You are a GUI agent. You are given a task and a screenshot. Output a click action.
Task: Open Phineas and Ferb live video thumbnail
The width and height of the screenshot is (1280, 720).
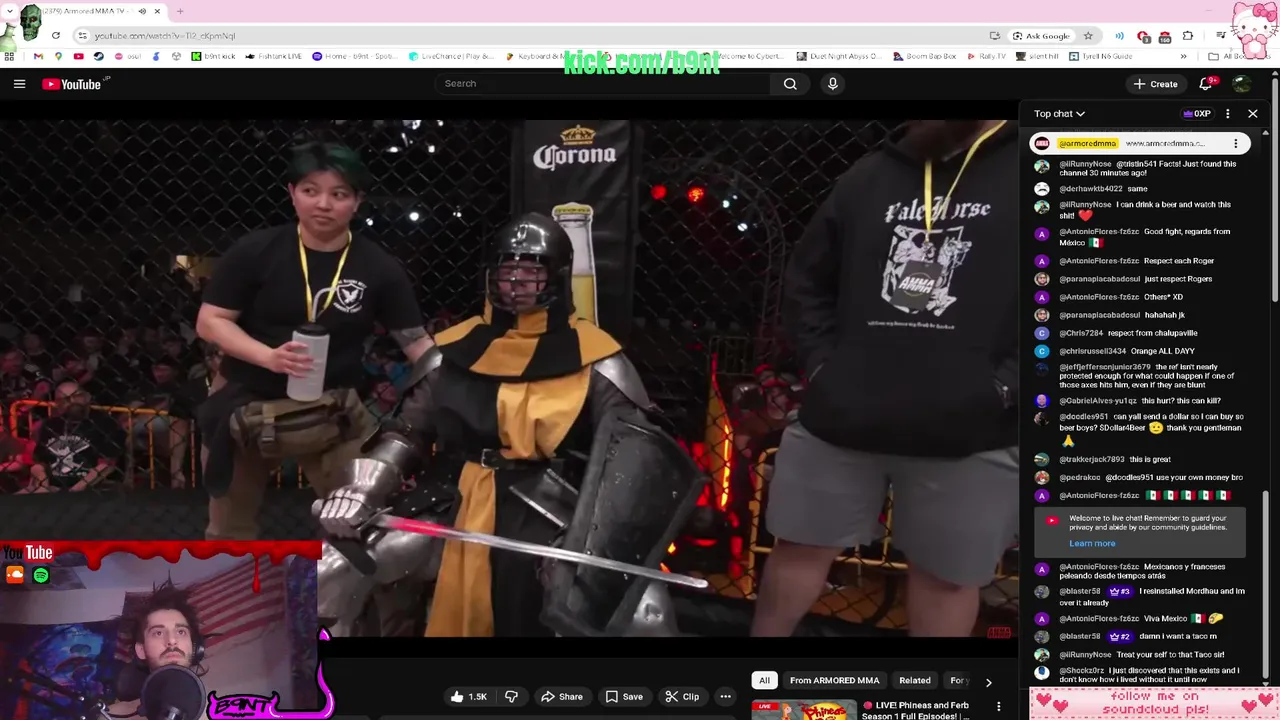(804, 709)
